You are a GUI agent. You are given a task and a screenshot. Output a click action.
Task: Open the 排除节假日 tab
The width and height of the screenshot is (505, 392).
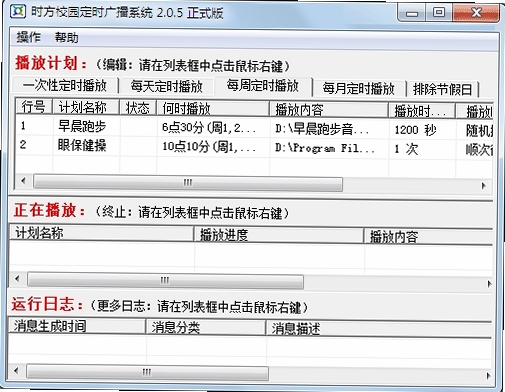[x=443, y=89]
